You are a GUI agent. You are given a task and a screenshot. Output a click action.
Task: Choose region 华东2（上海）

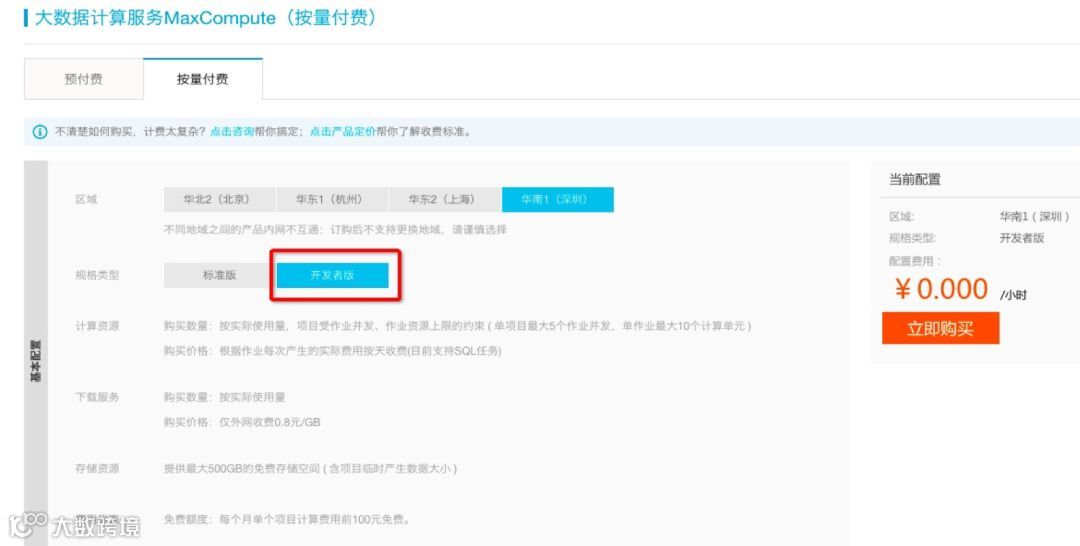coord(445,200)
